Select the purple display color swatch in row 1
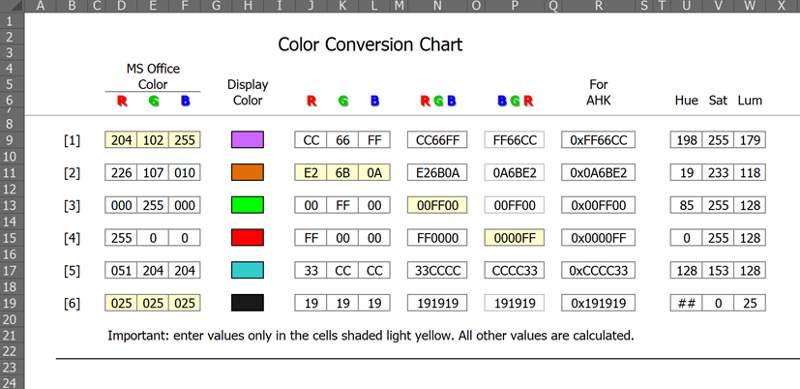The image size is (800, 389). pos(247,140)
